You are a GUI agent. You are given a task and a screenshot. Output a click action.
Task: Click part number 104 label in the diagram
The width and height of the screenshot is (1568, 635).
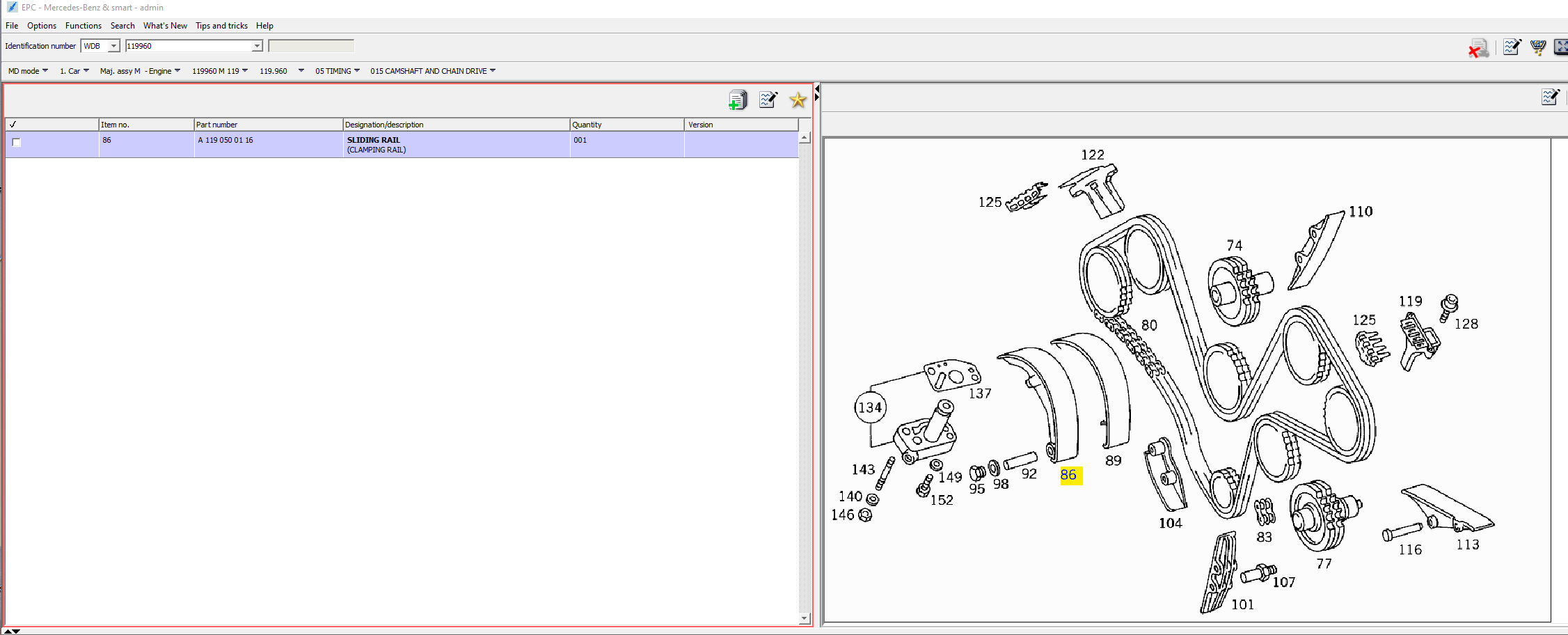click(x=1170, y=523)
